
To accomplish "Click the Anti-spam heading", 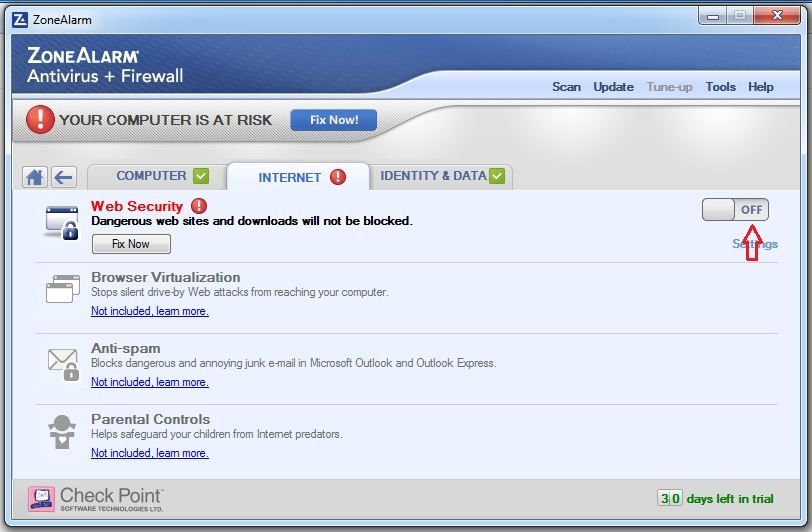I will 126,348.
